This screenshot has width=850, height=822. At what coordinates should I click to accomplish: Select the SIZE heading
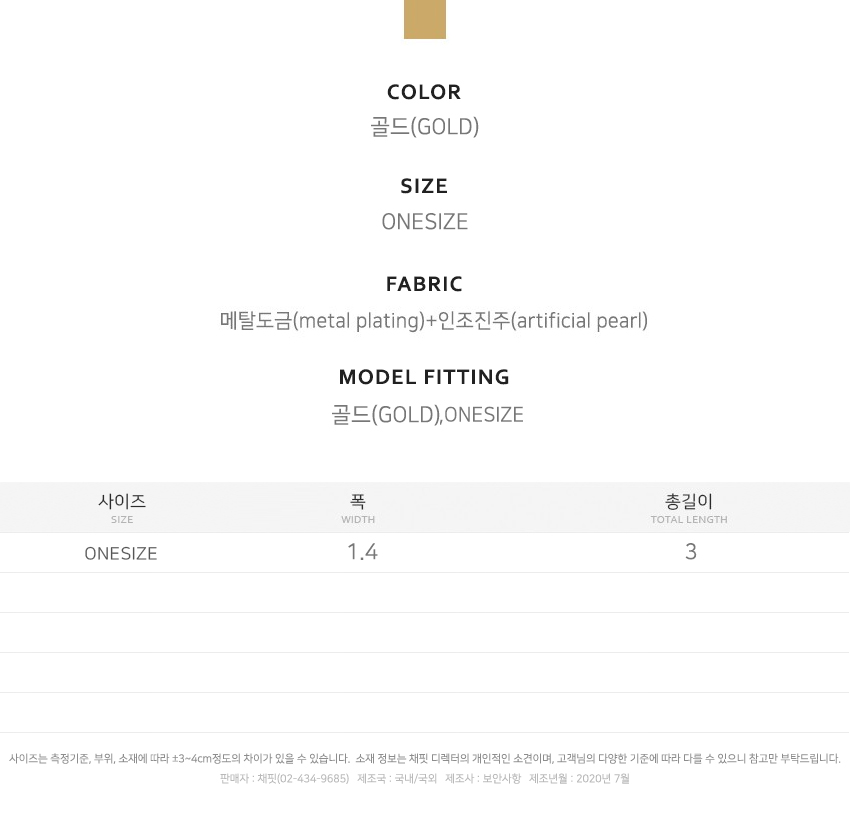424,186
